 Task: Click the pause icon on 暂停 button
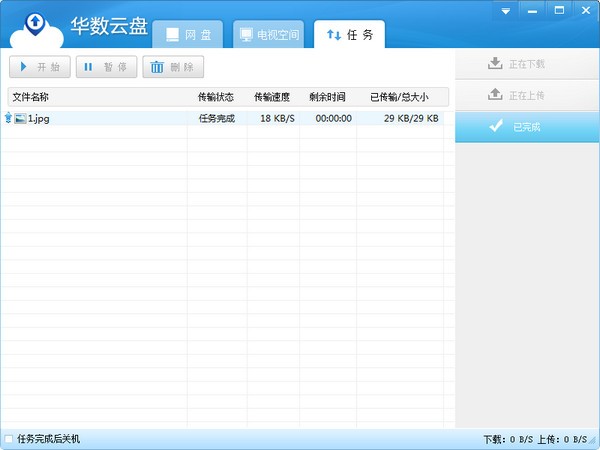[x=88, y=67]
